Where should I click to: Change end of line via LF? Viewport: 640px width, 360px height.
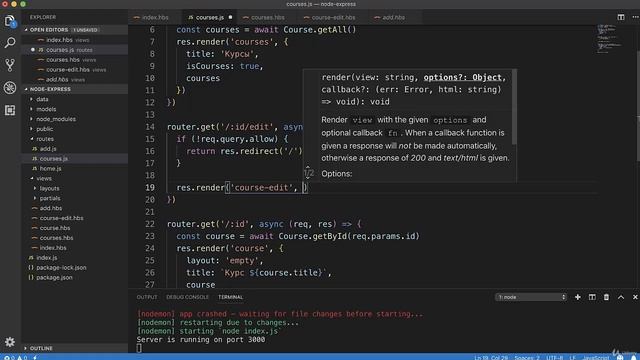coord(572,358)
